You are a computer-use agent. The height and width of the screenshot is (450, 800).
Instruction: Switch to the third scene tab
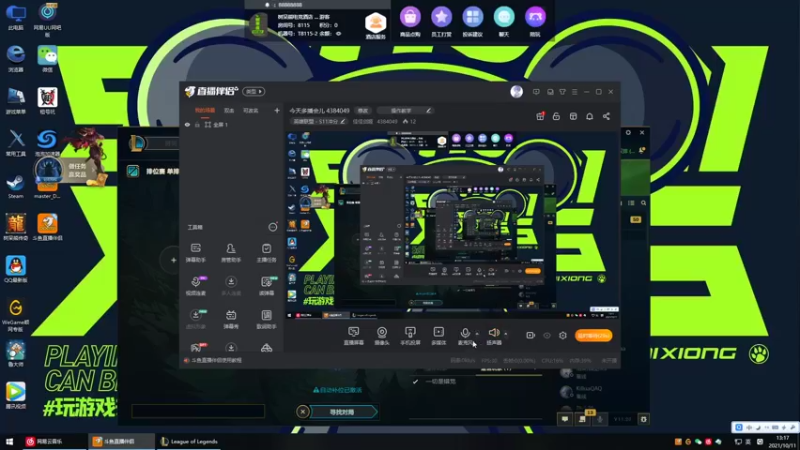pos(251,110)
